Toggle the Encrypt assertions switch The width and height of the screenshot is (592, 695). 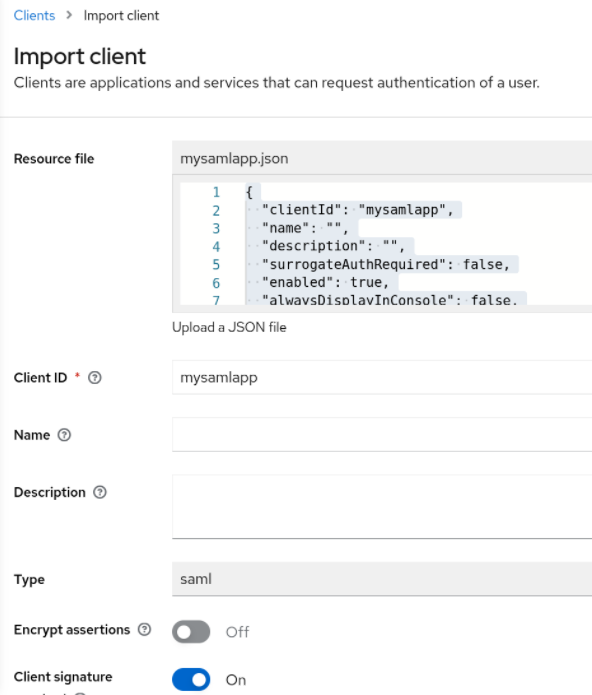(191, 632)
